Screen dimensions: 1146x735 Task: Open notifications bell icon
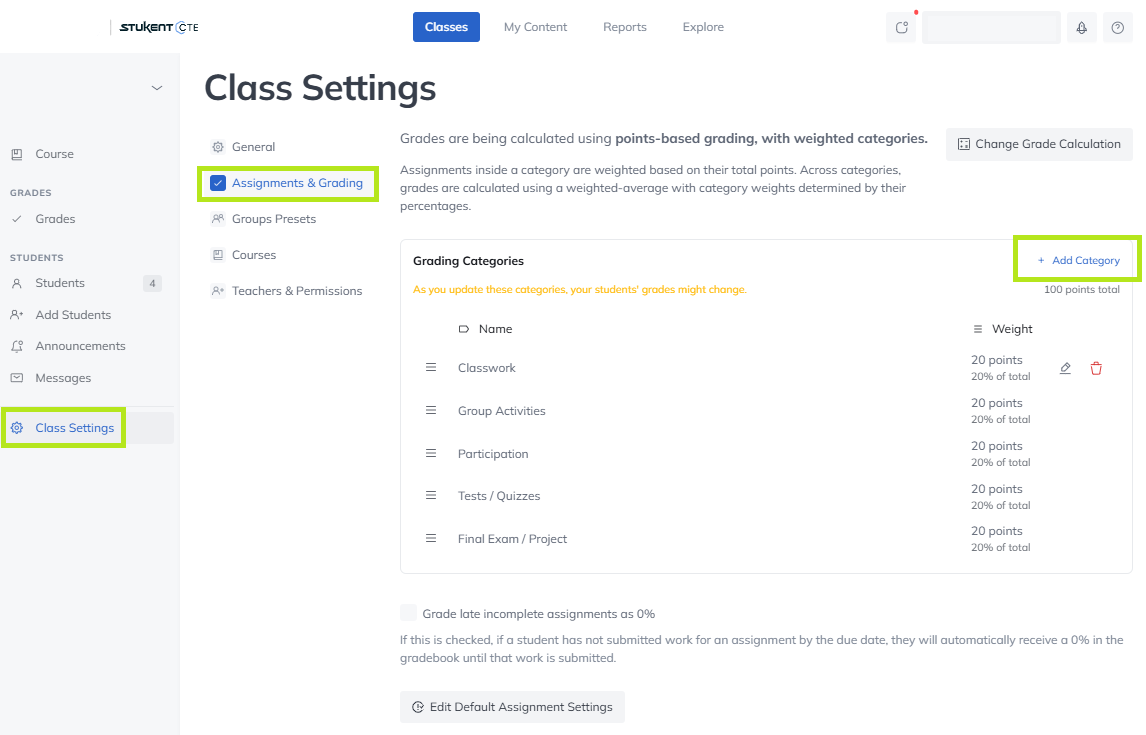(1081, 28)
